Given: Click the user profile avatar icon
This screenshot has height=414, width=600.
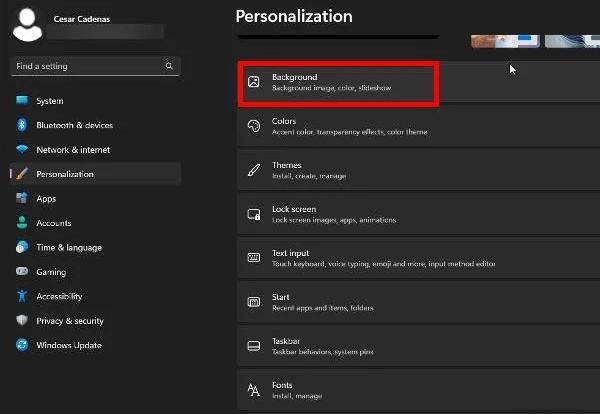Looking at the screenshot, I should [27, 24].
